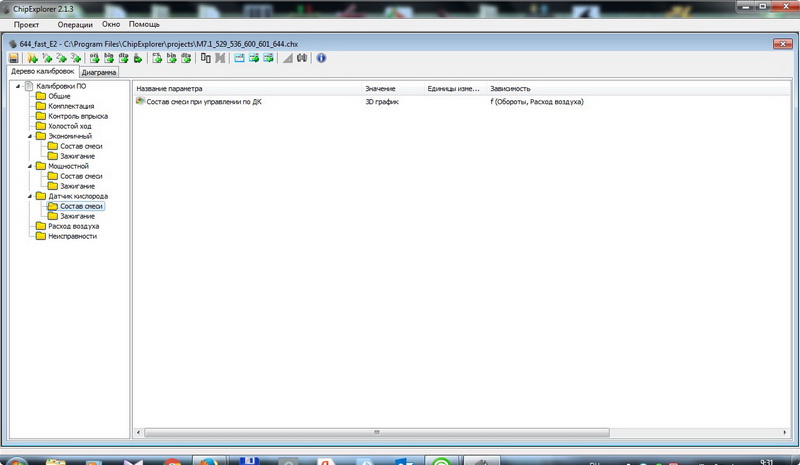The image size is (800, 465).
Task: Open the Проект menu
Action: pos(26,23)
